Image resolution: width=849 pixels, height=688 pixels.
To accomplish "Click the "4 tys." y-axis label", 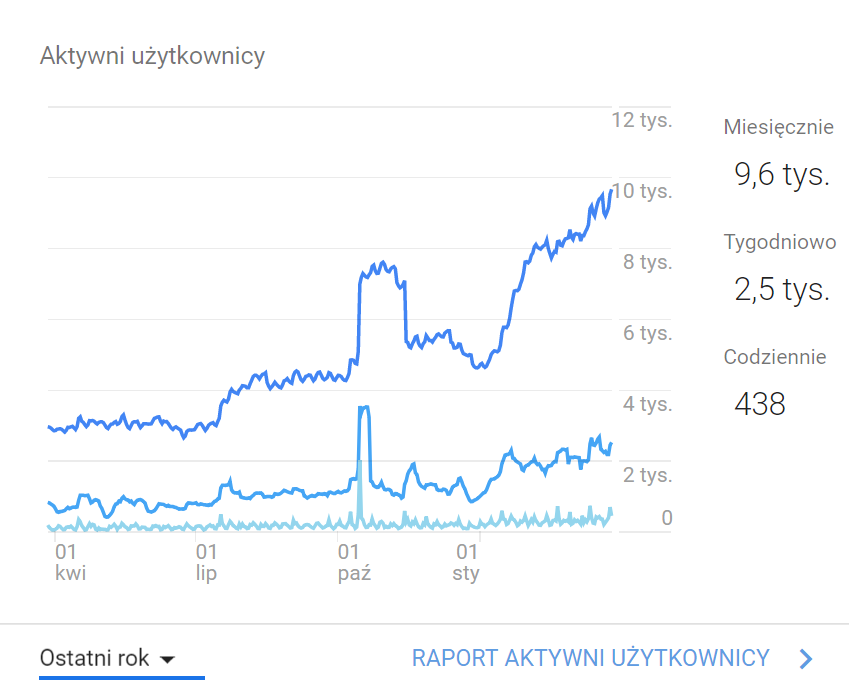I will [x=647, y=404].
